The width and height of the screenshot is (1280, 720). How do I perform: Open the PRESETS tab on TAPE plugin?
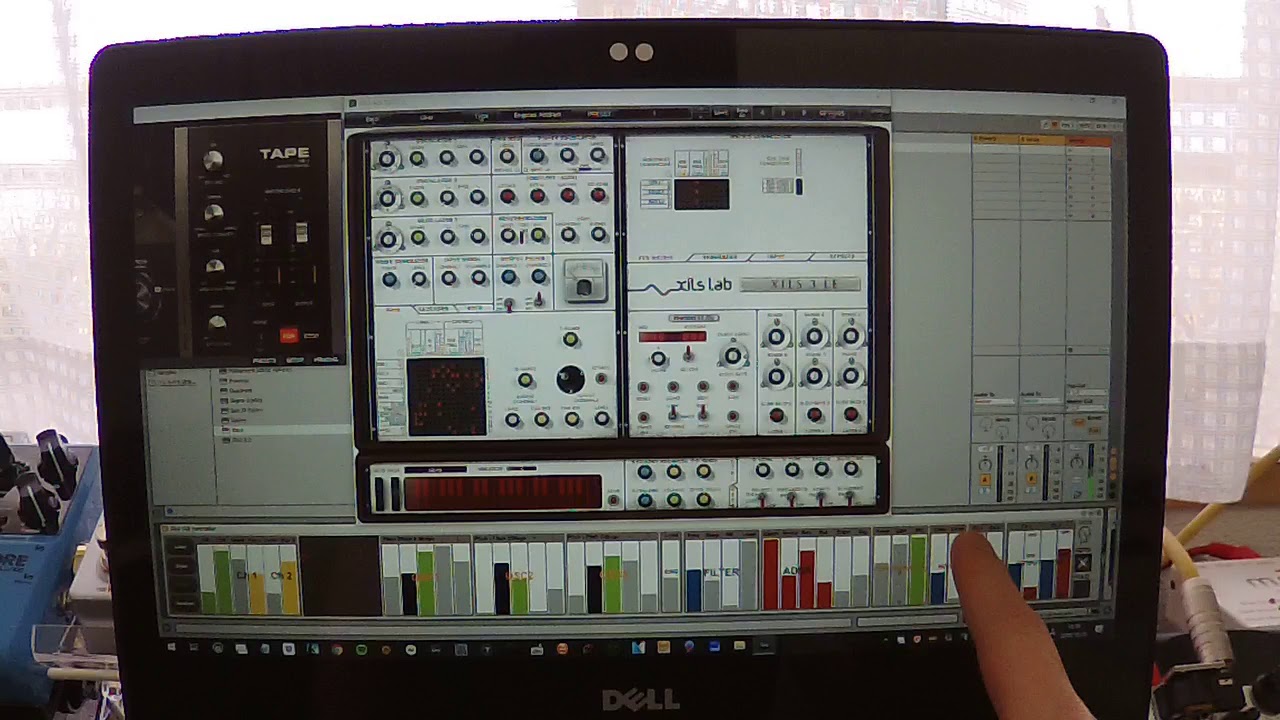click(x=265, y=360)
